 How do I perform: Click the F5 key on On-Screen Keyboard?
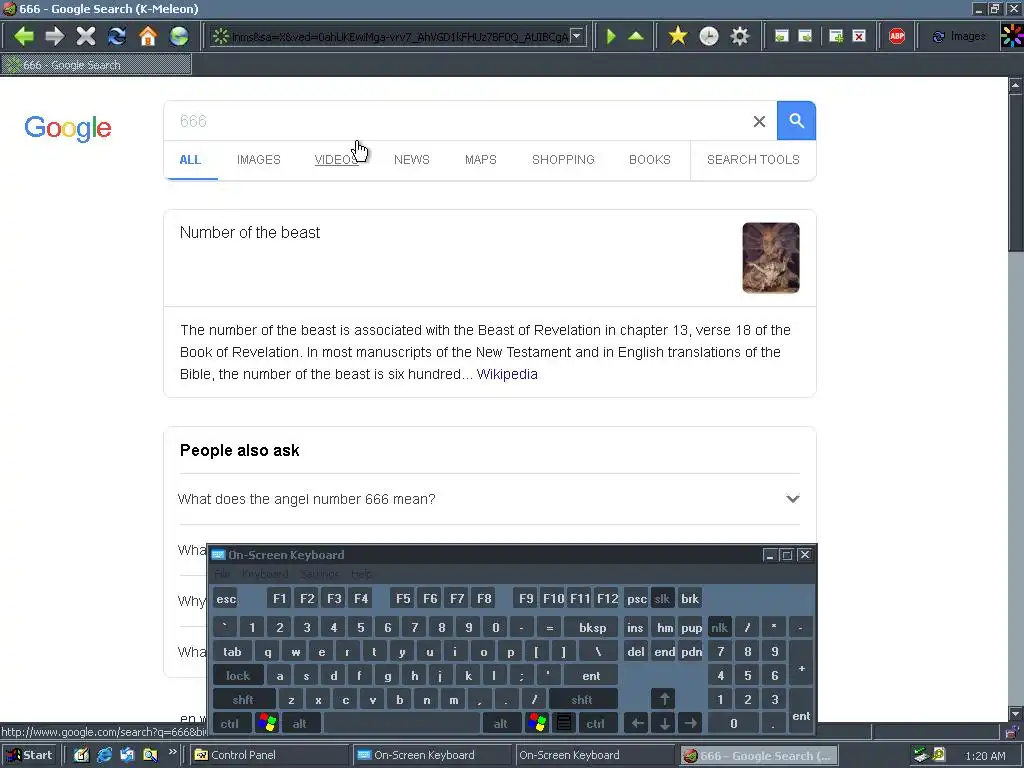[403, 599]
